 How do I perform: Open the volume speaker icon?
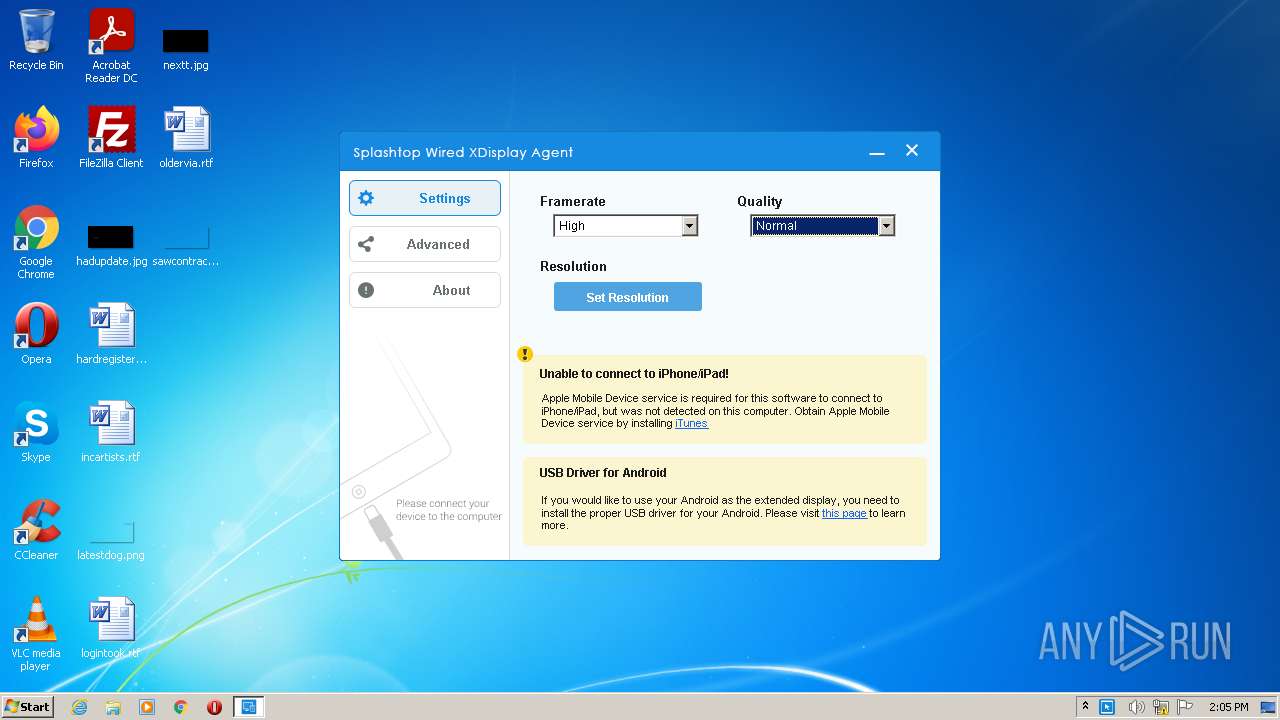coord(1136,707)
